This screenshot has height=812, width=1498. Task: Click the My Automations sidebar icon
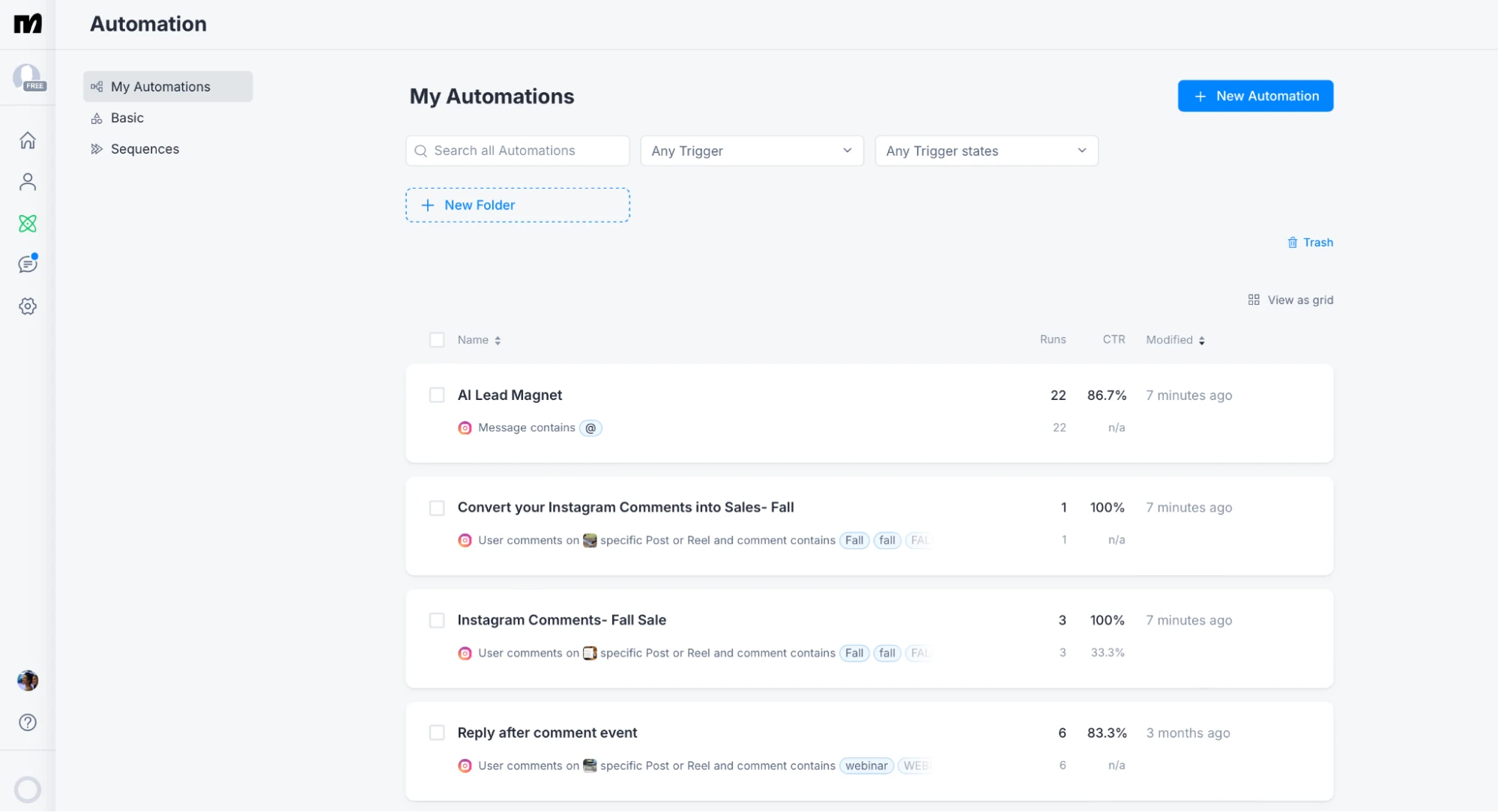(97, 87)
